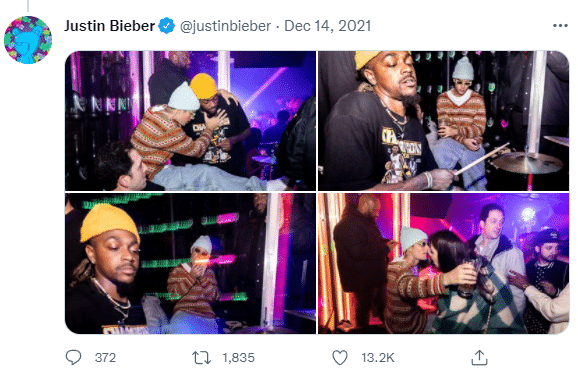Click the 372 replies count
Viewport: 578px width, 378px height.
point(105,358)
